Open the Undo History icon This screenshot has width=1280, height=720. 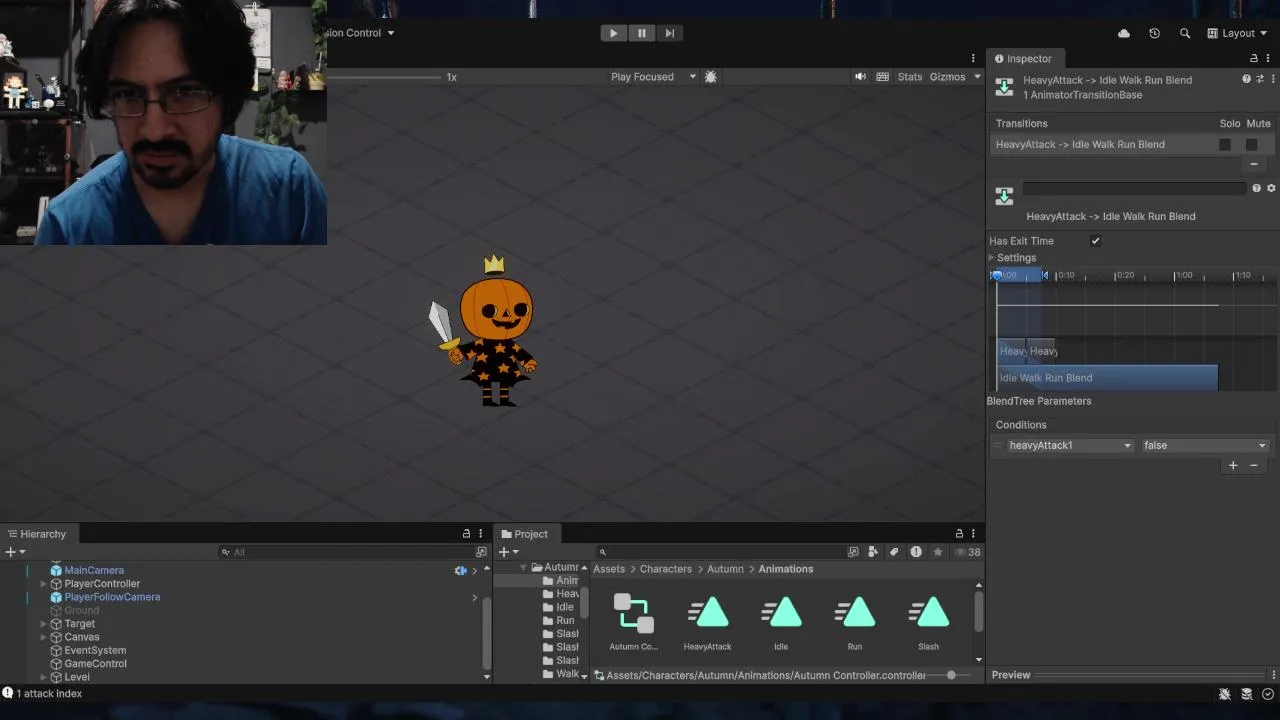tap(1154, 33)
